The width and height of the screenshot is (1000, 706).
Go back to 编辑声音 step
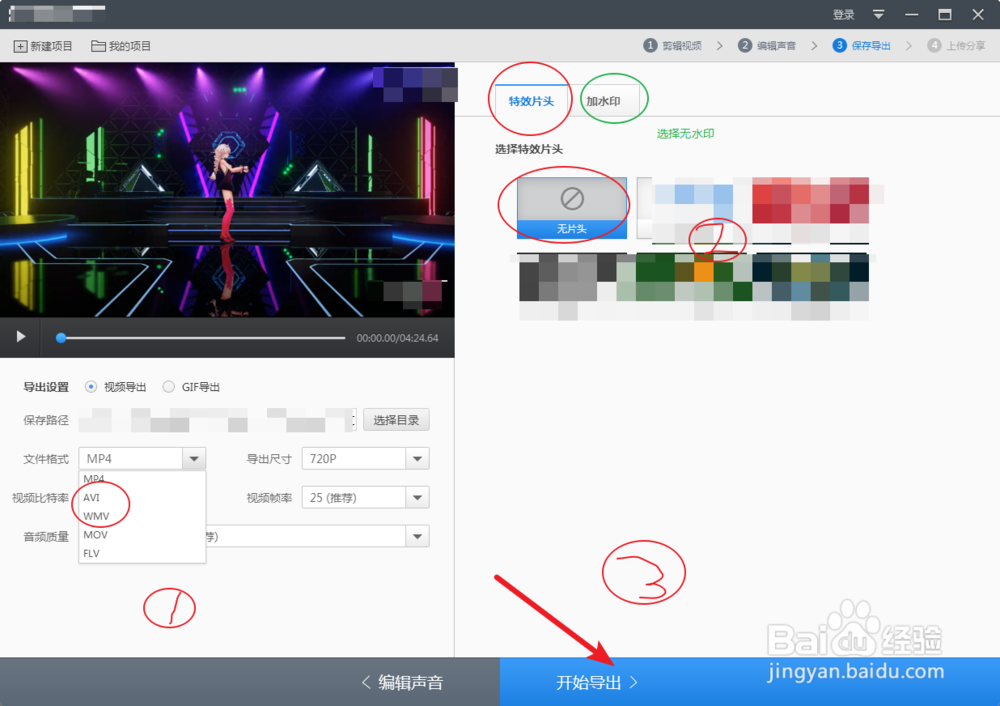(x=402, y=682)
